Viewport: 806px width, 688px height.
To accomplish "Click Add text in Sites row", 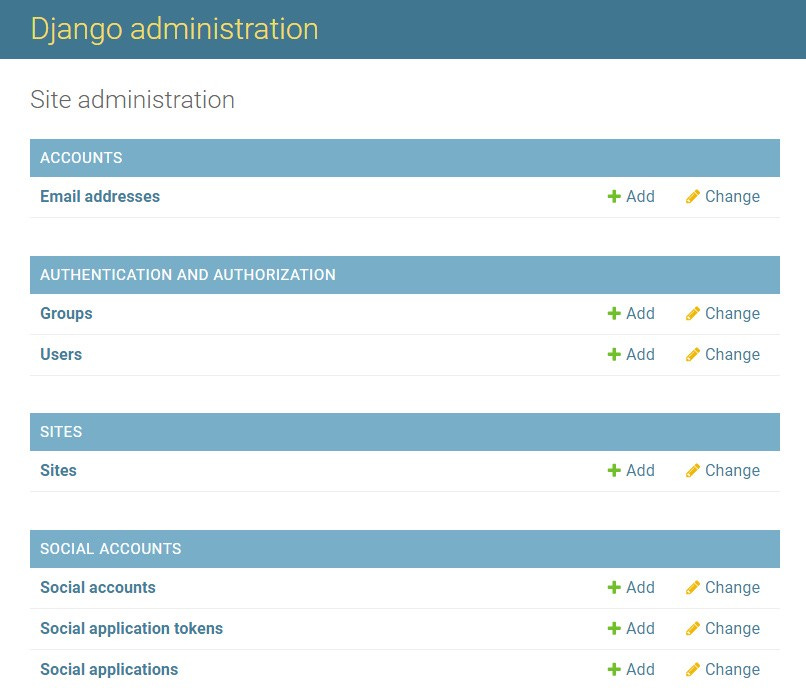I will 640,470.
